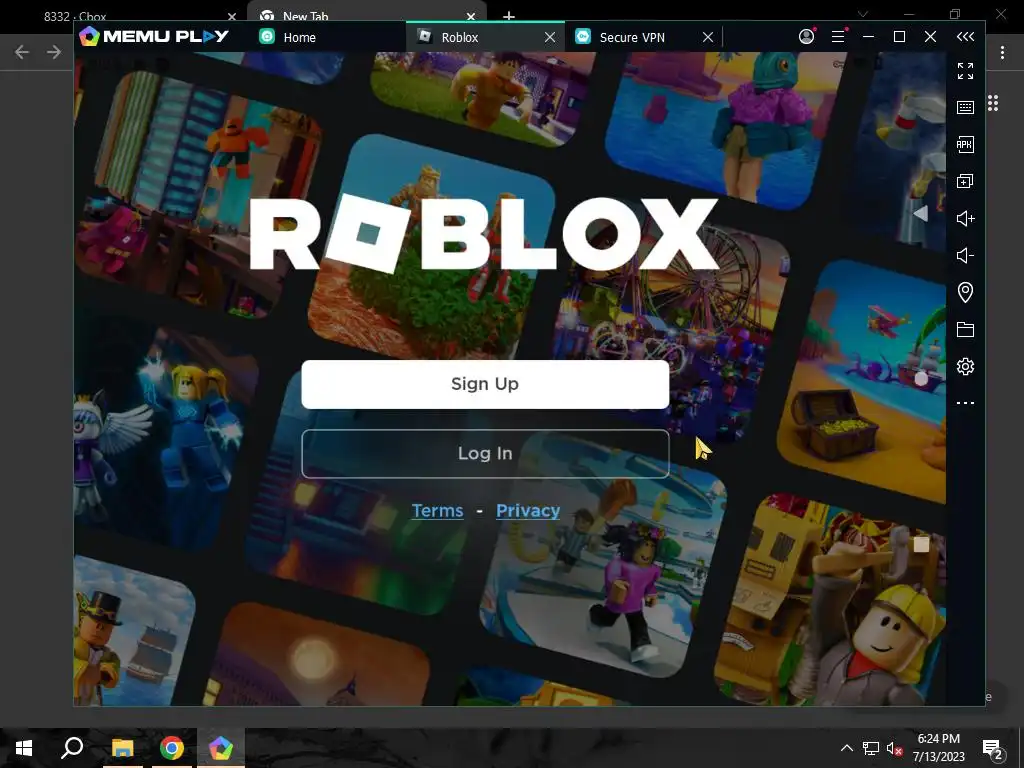Expand Chrome tab search dropdown
The image size is (1024, 768).
863,14
